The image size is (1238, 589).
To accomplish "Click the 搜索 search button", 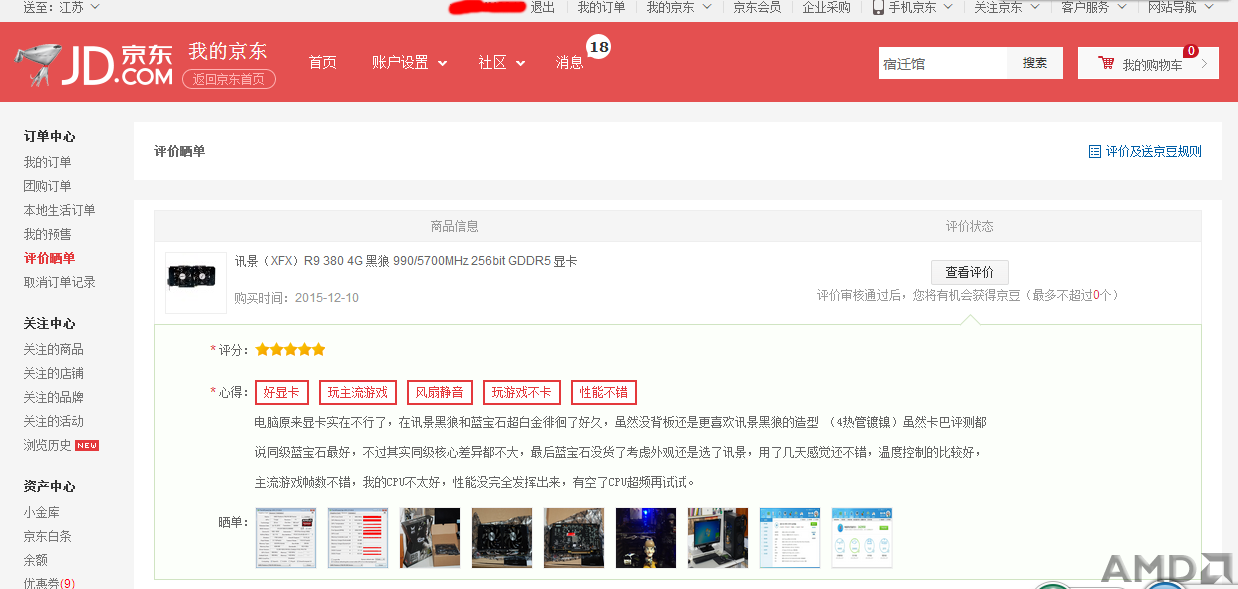I will (x=1035, y=63).
